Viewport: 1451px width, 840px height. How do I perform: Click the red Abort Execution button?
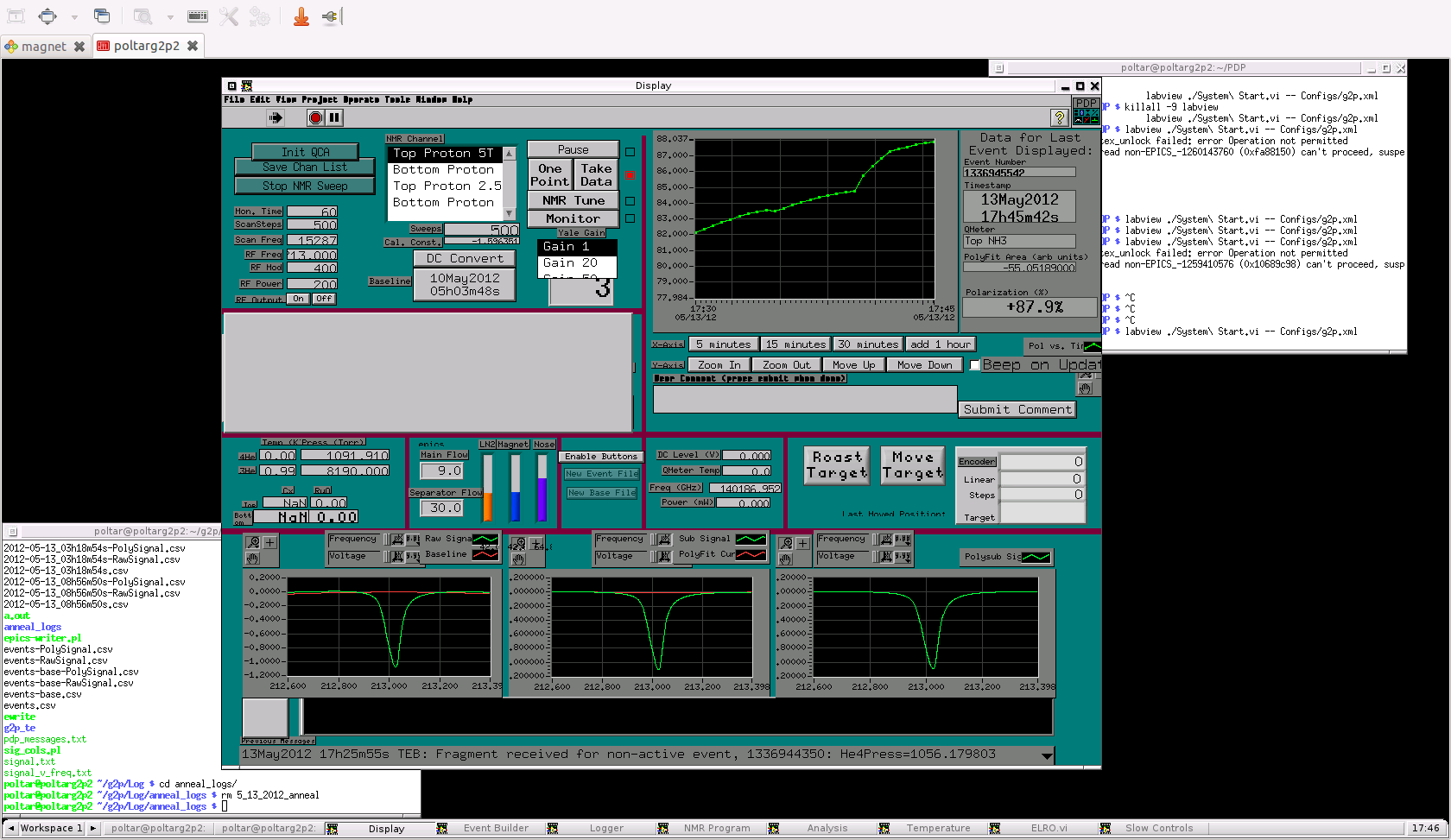click(x=315, y=117)
